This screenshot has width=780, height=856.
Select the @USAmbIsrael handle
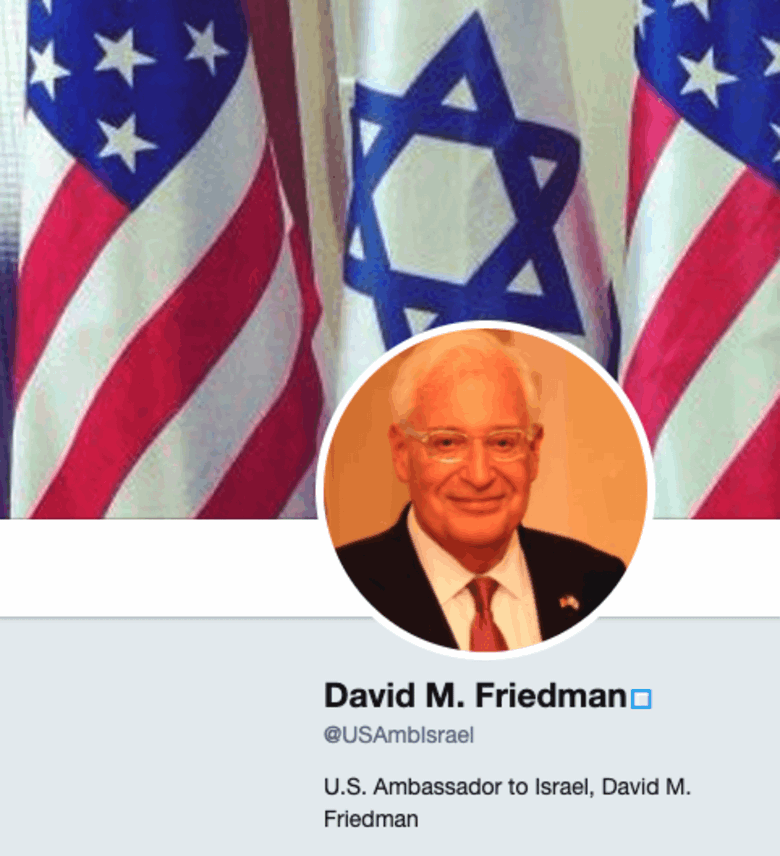(x=399, y=735)
